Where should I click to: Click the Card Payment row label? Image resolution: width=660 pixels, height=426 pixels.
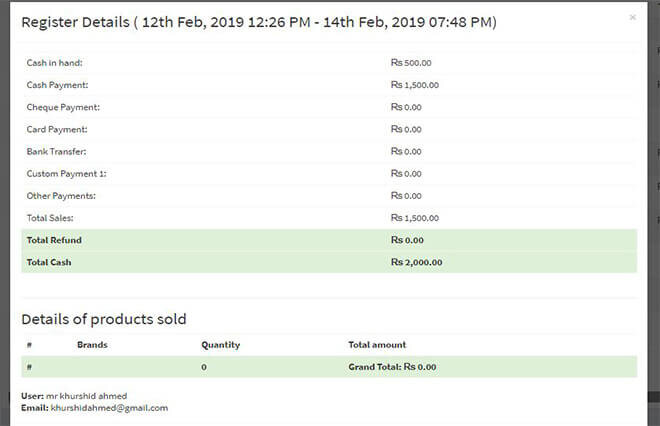click(x=57, y=129)
